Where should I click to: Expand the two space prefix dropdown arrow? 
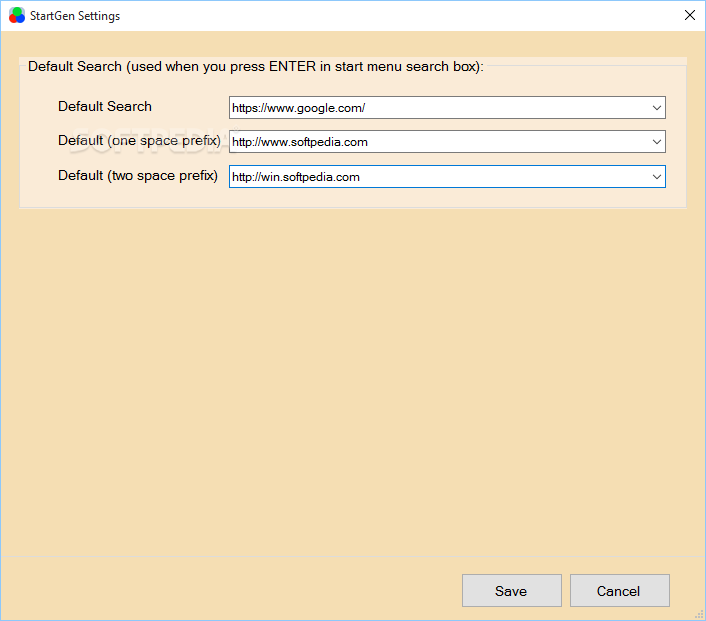coord(656,177)
